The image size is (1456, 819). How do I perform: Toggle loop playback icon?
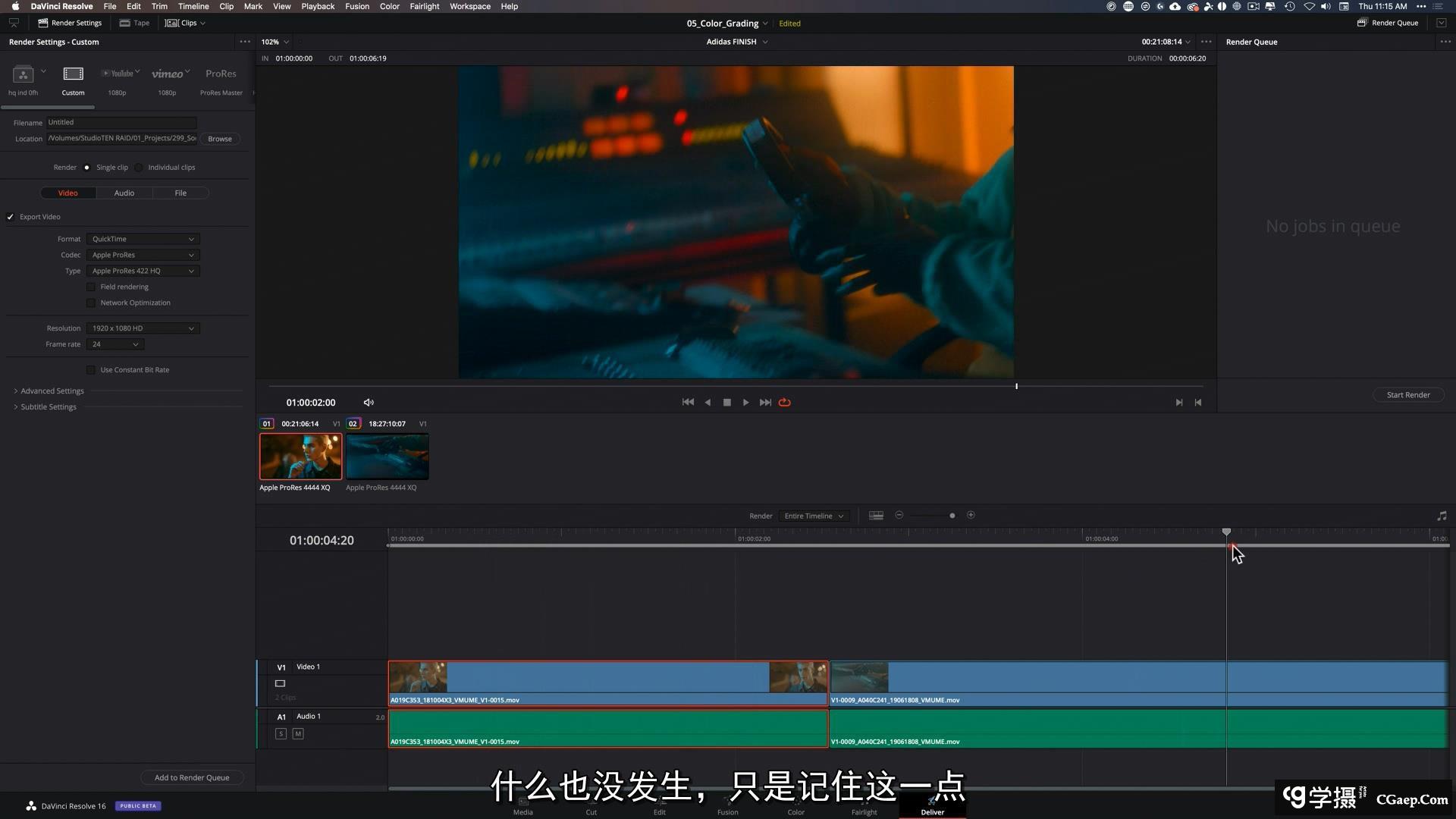[x=785, y=403]
